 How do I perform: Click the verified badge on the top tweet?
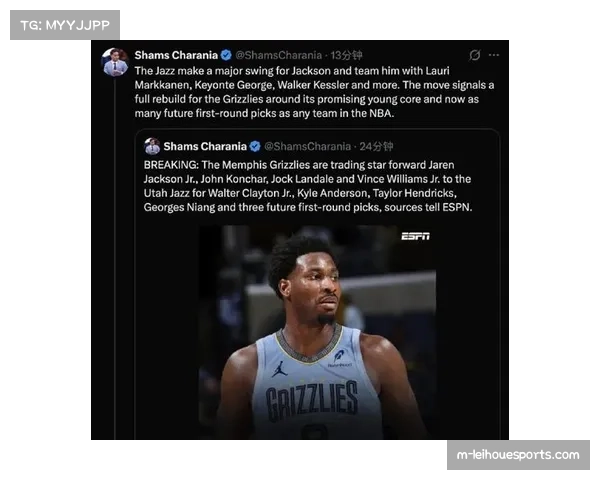point(226,55)
